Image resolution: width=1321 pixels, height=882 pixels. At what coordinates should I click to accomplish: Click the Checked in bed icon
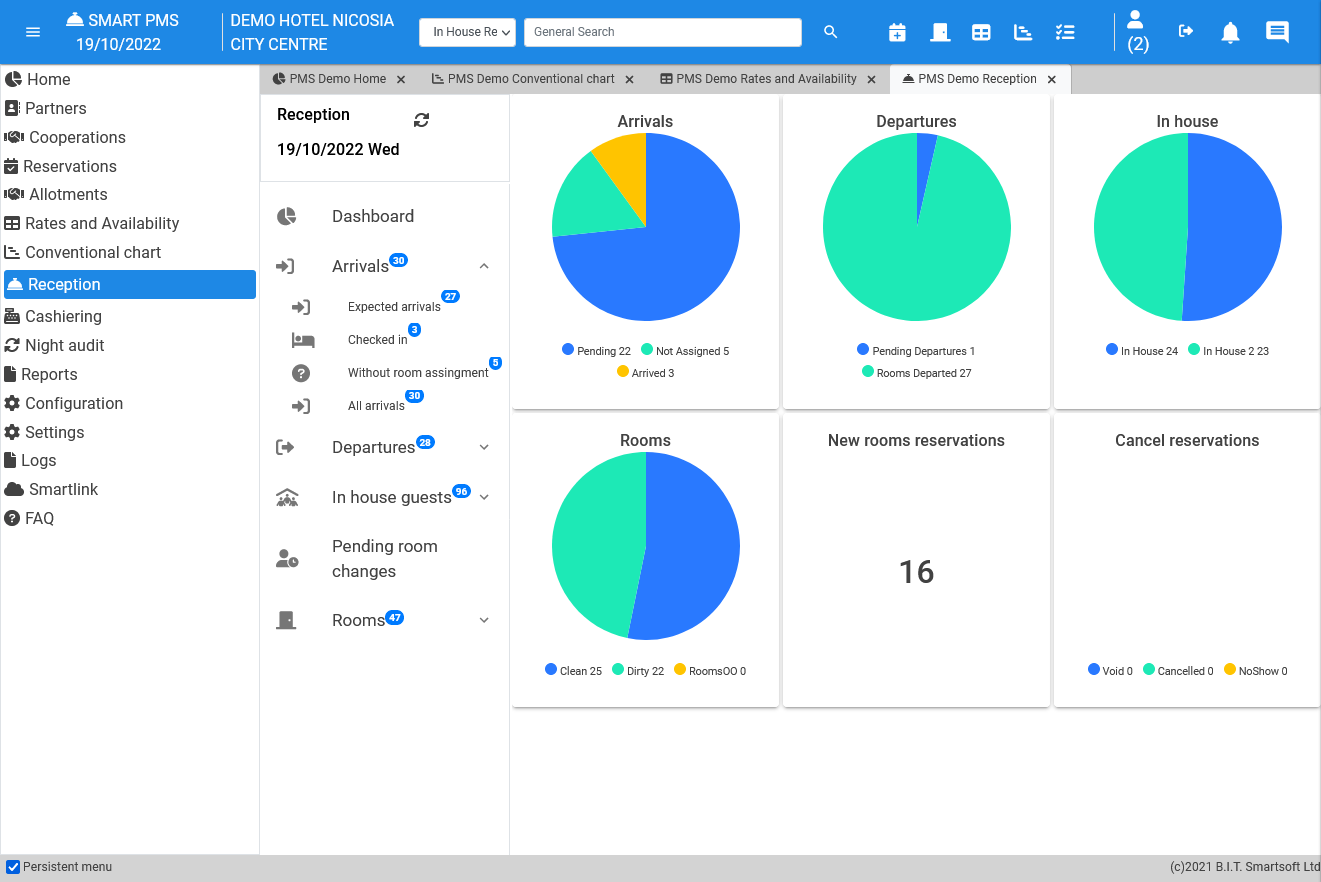(302, 340)
